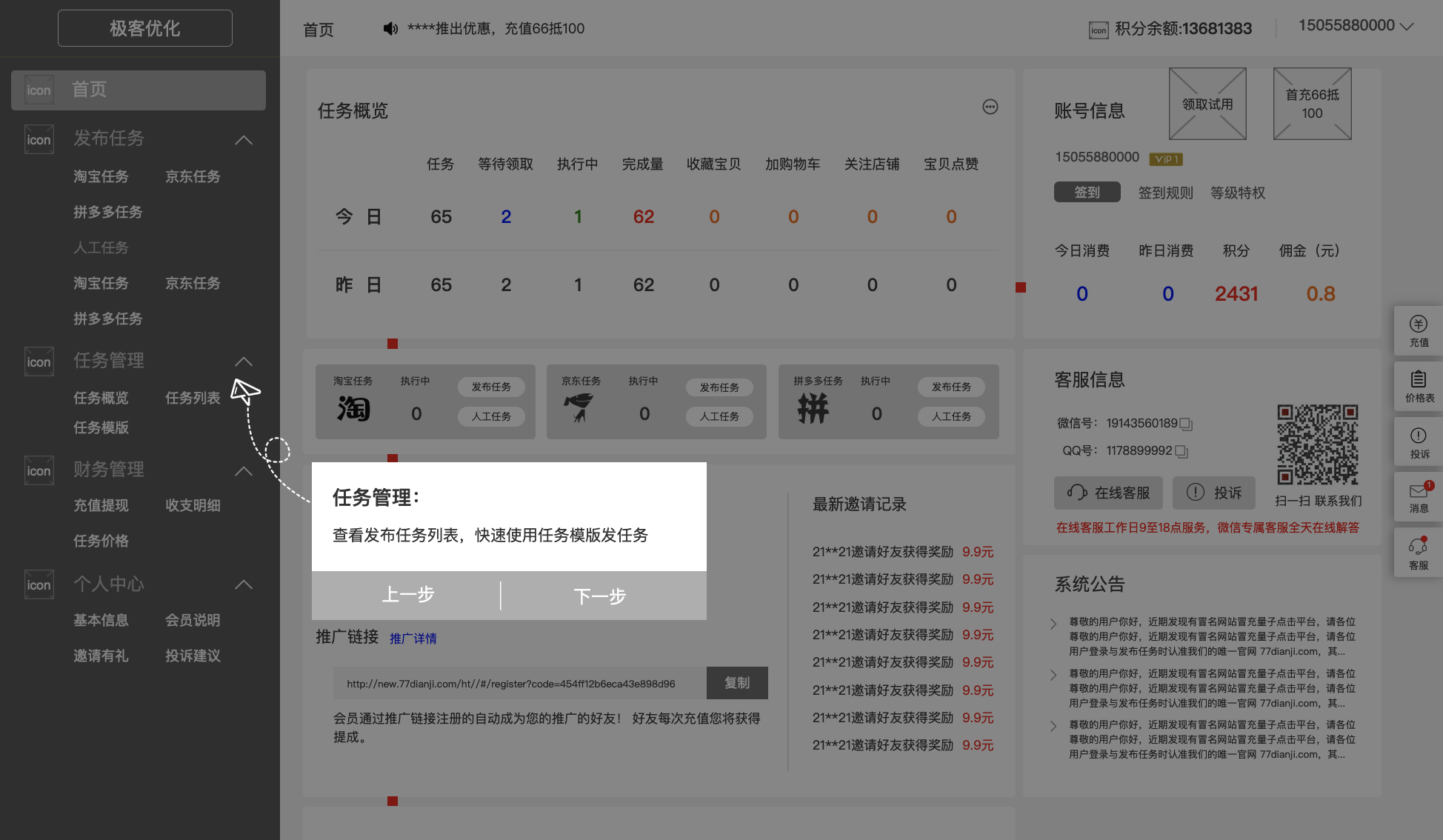The width and height of the screenshot is (1443, 840).
Task: Expand the first system announcement
Action: (1053, 624)
